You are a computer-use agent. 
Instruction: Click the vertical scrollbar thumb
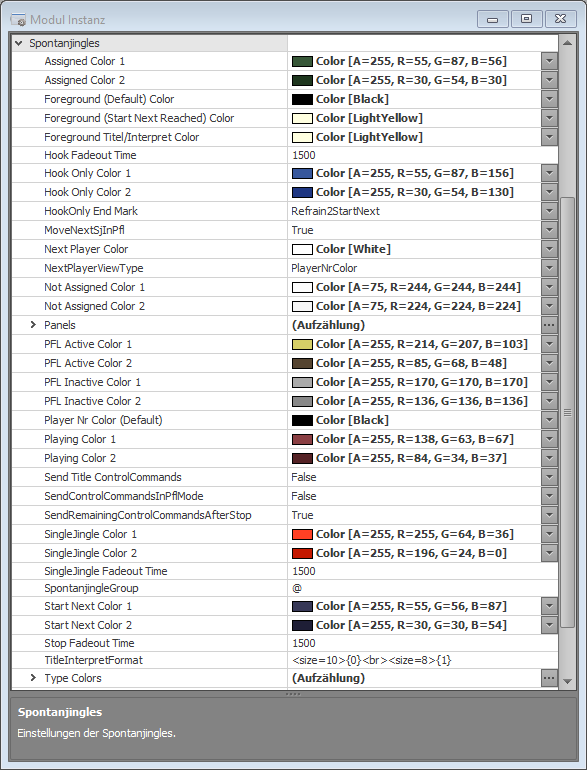(x=567, y=412)
